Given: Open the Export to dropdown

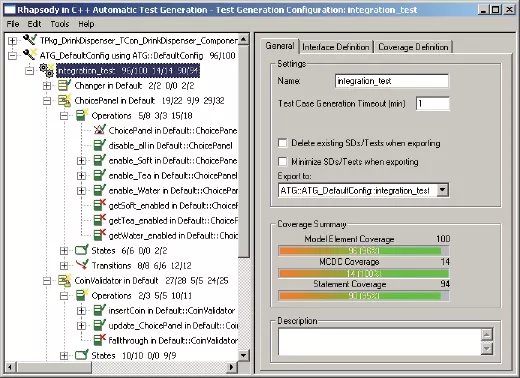Looking at the screenshot, I should point(442,190).
